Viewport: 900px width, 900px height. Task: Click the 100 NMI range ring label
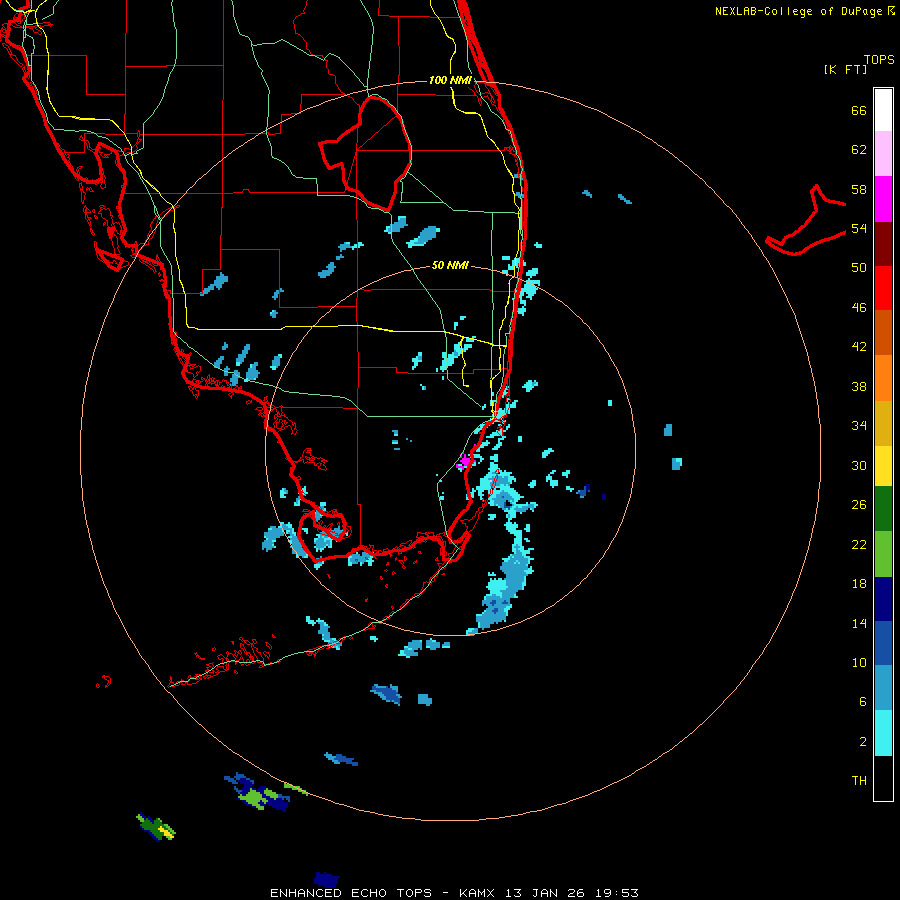point(450,80)
